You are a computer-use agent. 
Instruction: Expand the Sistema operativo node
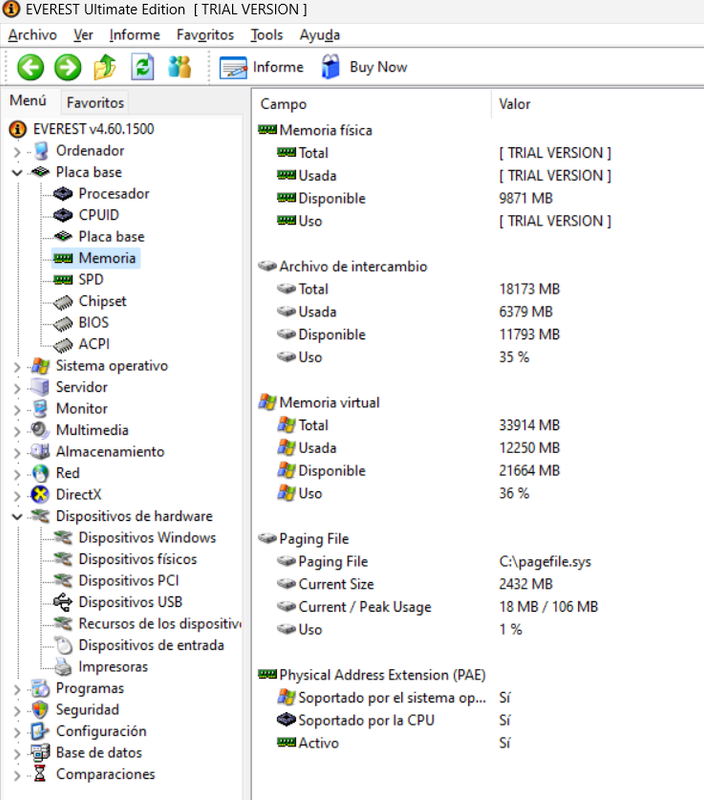point(17,367)
